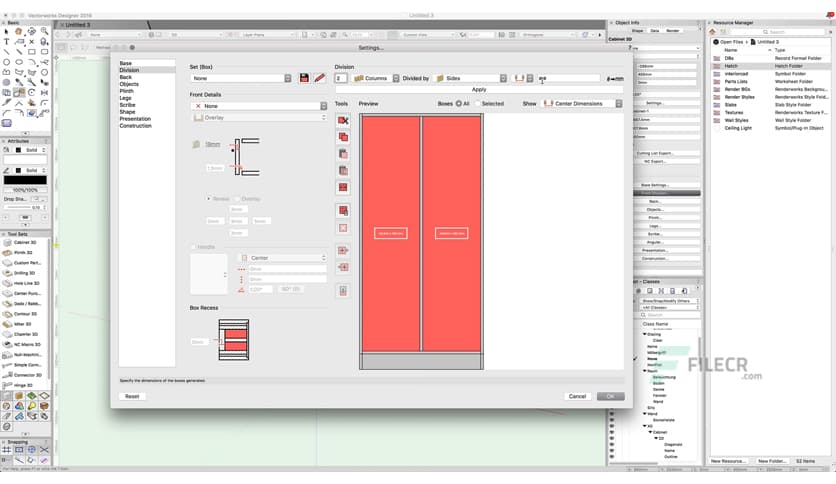Click the first grid snapping icon
836x484 pixels.
coord(6,450)
